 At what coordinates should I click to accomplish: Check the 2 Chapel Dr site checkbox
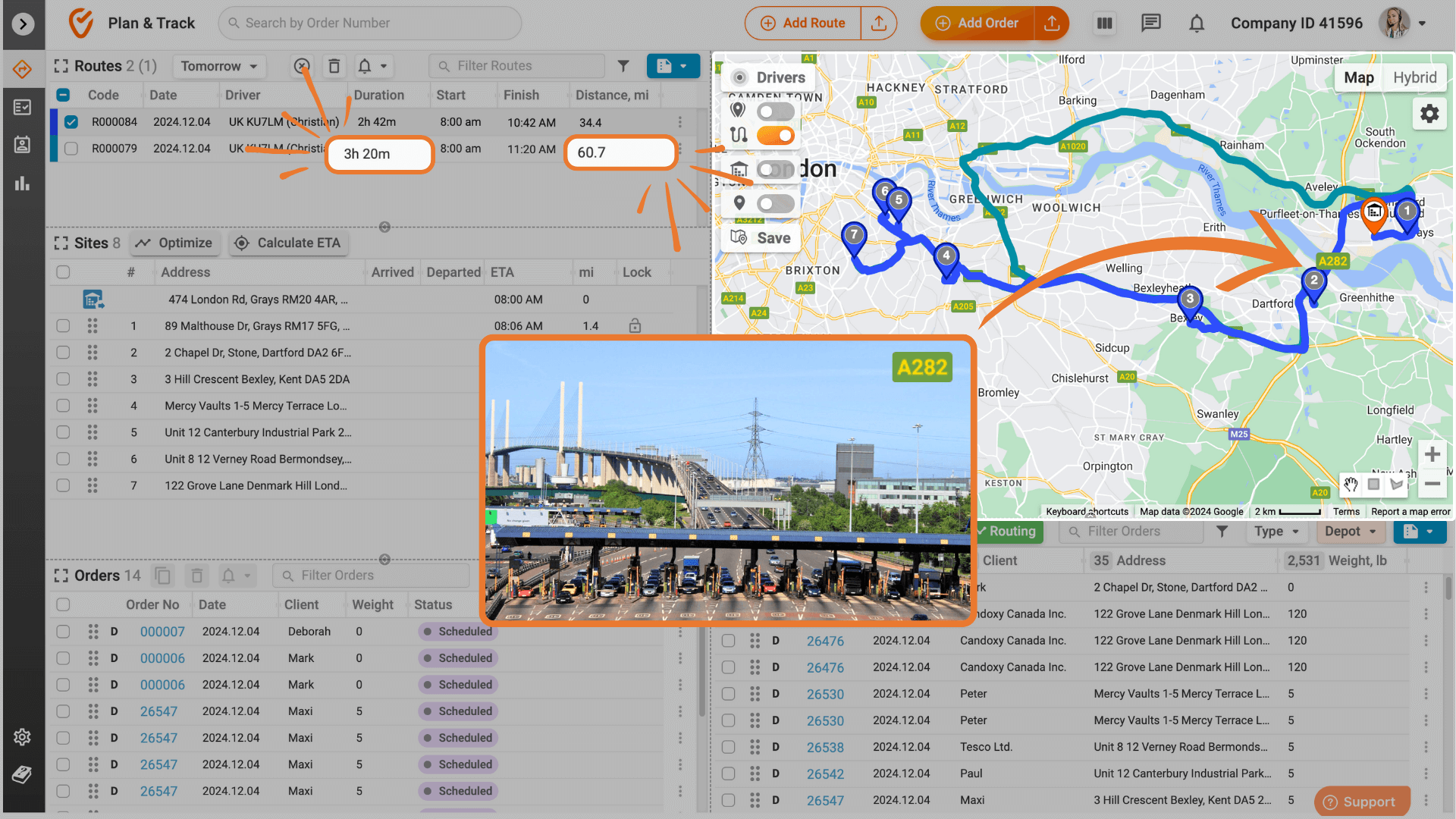[x=63, y=353]
